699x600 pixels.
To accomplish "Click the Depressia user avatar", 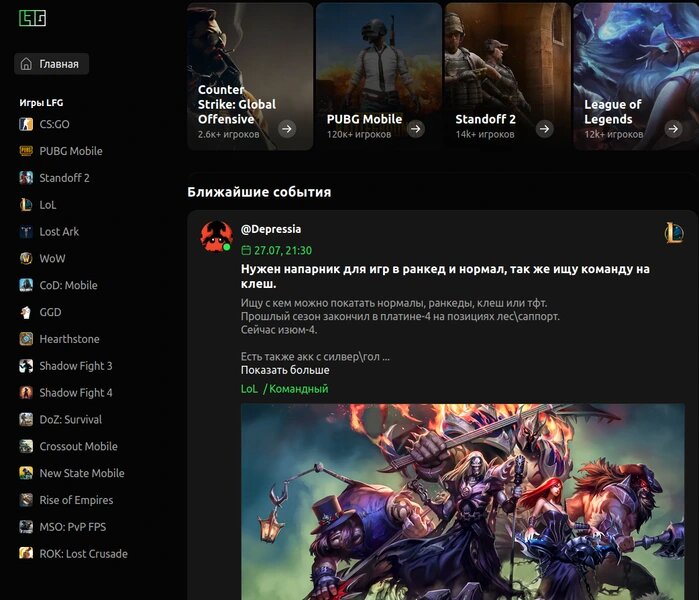I will pyautogui.click(x=216, y=236).
